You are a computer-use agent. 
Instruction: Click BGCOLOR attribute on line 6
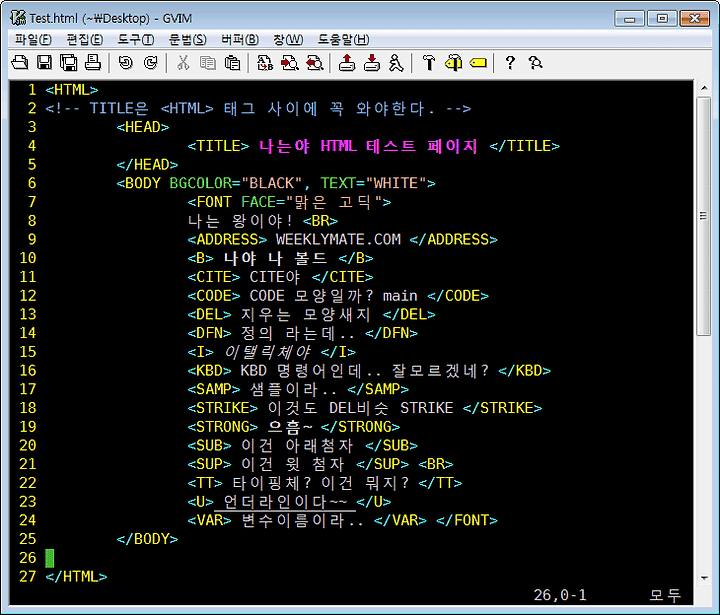[201, 183]
